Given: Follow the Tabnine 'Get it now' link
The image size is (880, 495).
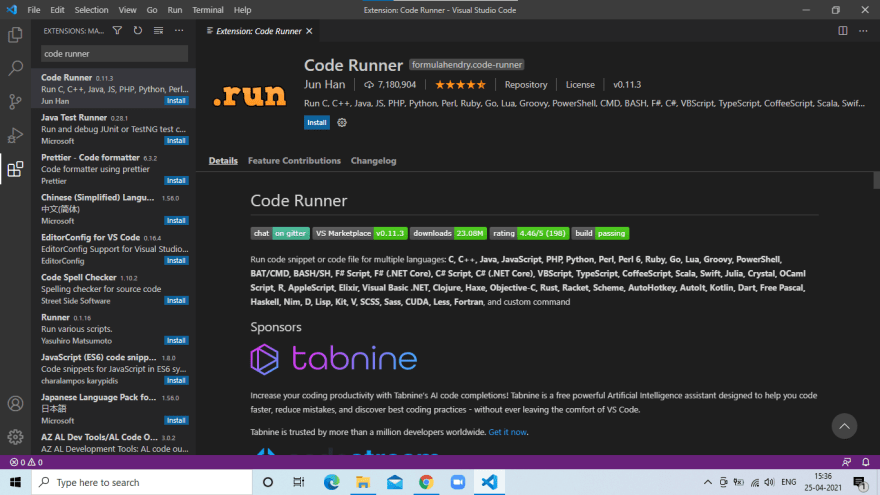Looking at the screenshot, I should [x=507, y=432].
